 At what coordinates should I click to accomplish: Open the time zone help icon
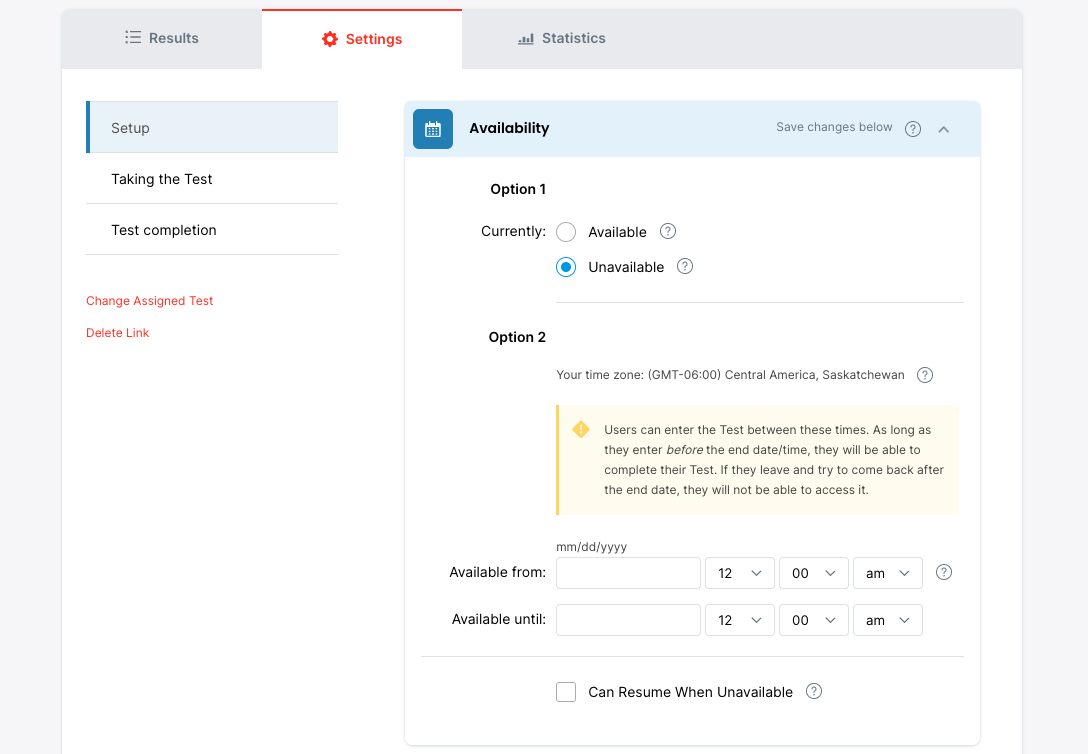coord(925,375)
